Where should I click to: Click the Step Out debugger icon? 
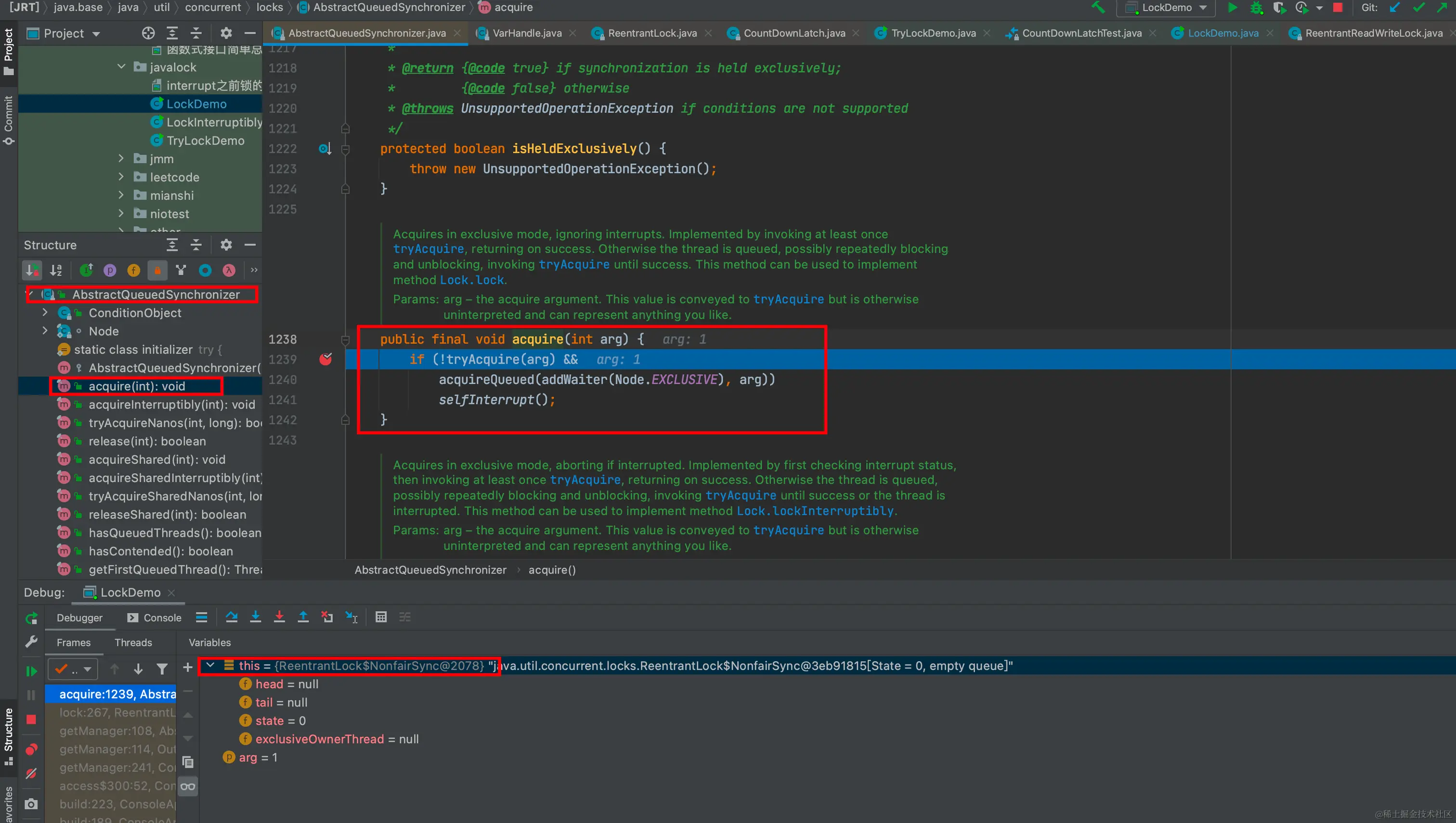point(303,617)
